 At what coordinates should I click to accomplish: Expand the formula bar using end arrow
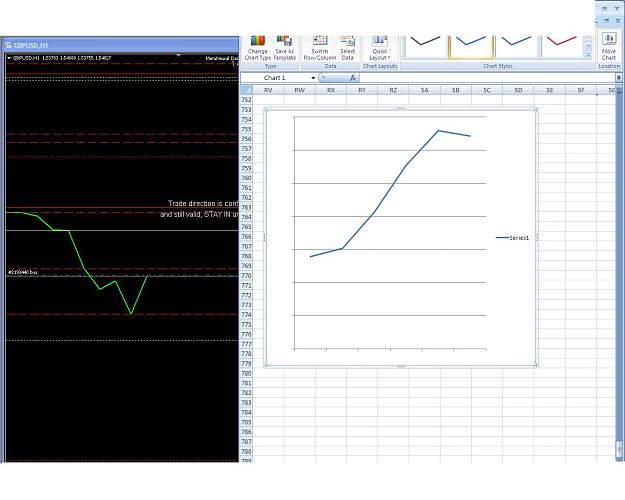[619, 78]
